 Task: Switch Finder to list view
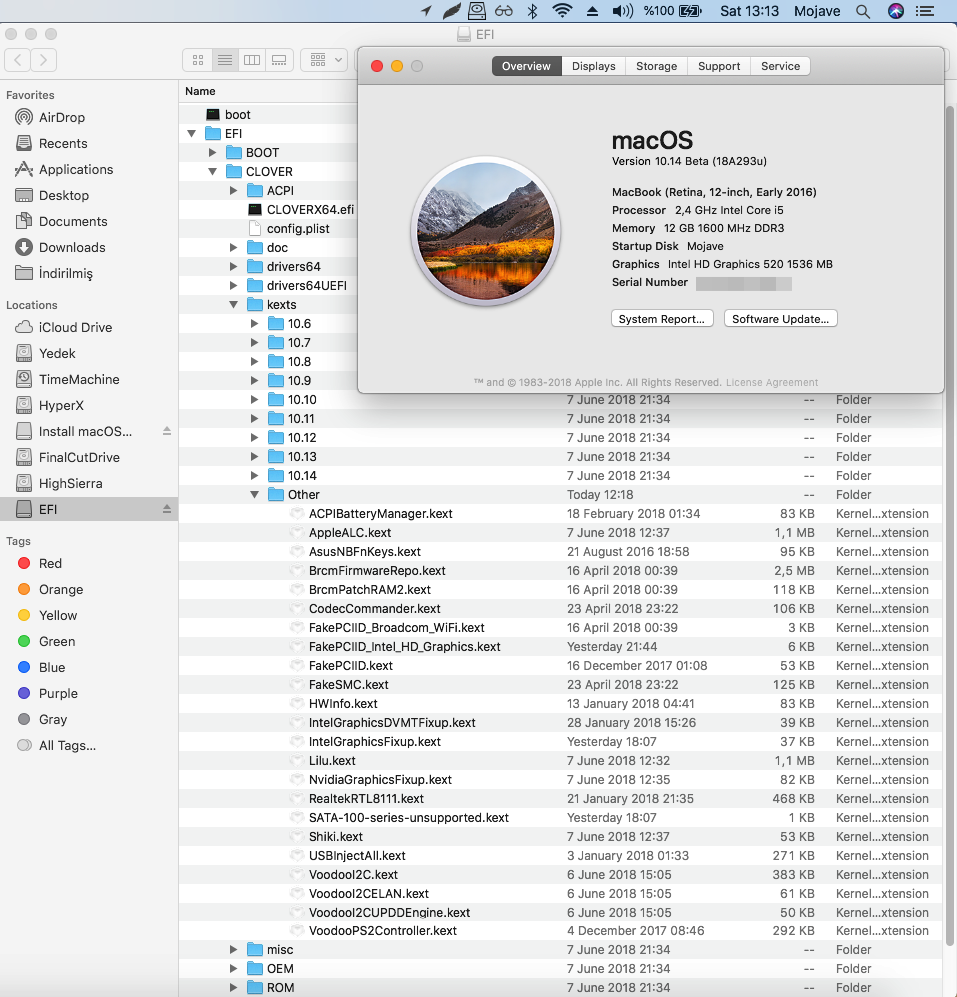point(224,60)
